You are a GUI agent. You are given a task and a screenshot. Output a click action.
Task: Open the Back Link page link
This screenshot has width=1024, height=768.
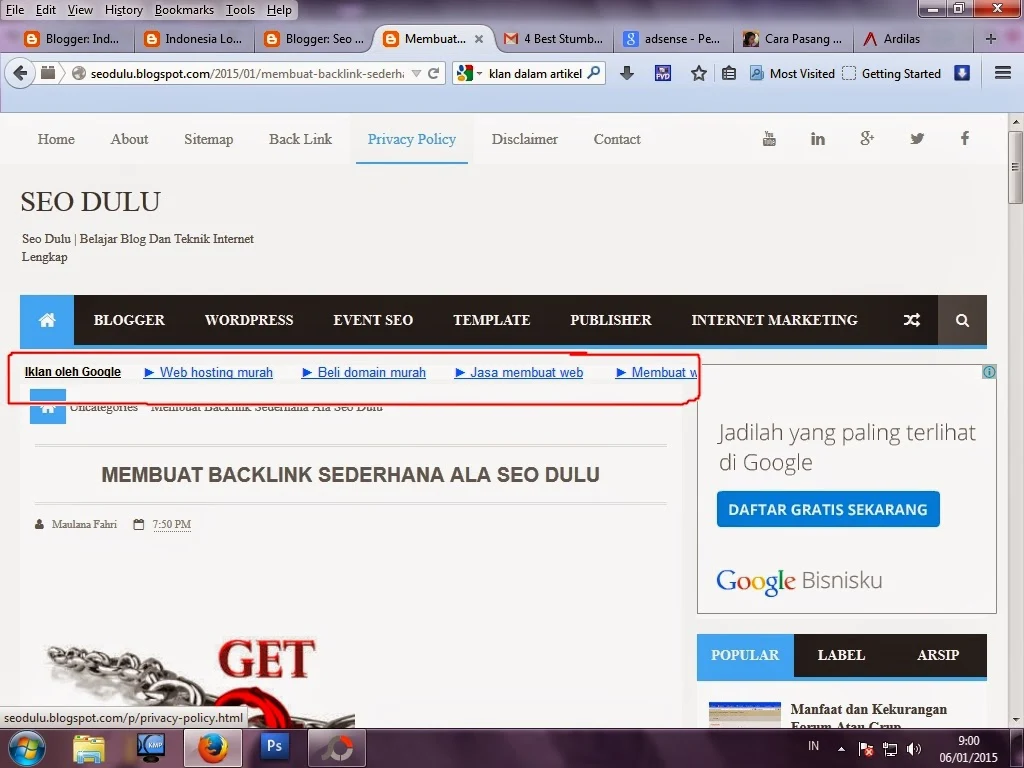300,139
